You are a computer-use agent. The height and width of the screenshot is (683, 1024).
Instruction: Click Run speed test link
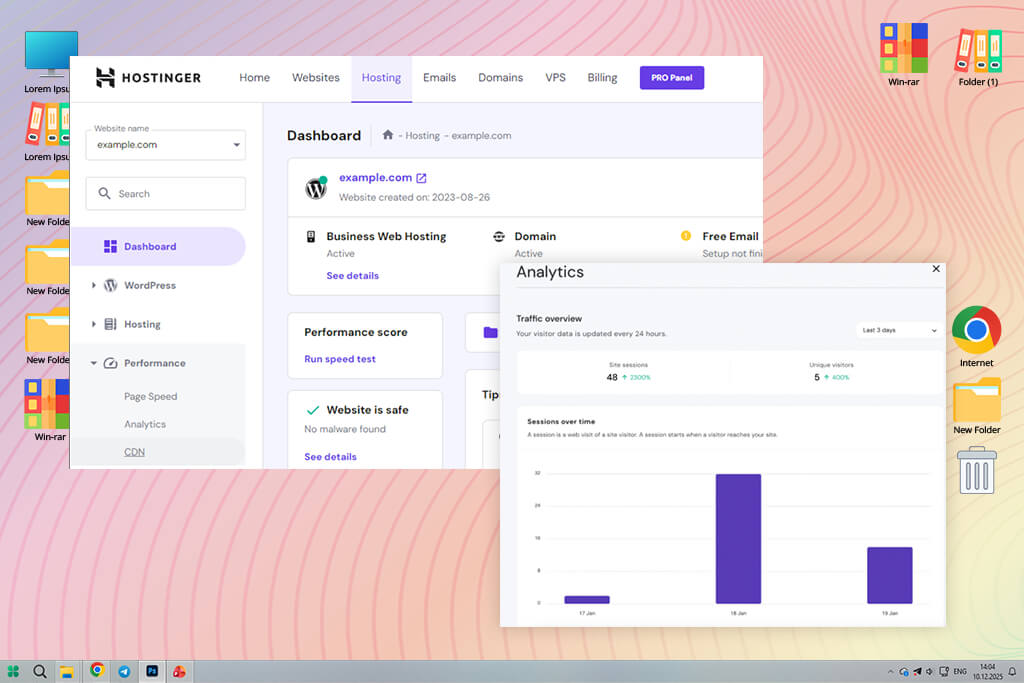(340, 359)
